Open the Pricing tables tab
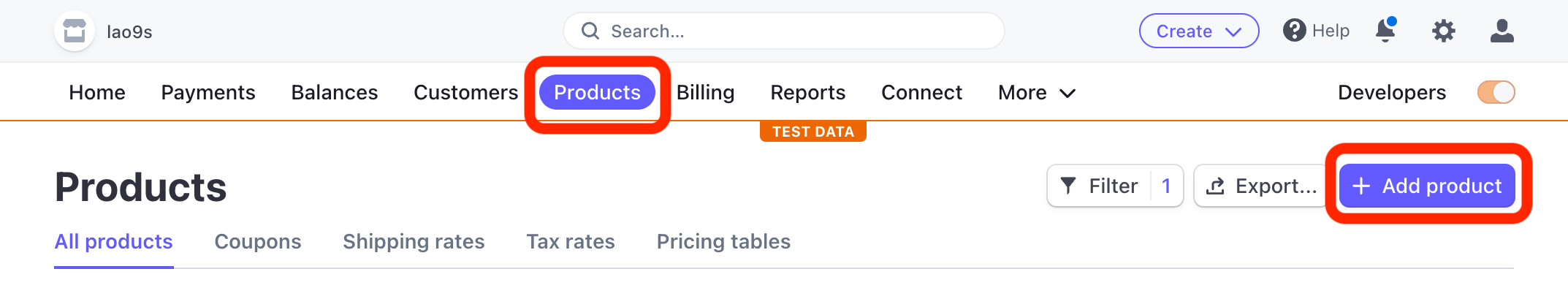Screen dimensions: 1568x288 tap(723, 242)
